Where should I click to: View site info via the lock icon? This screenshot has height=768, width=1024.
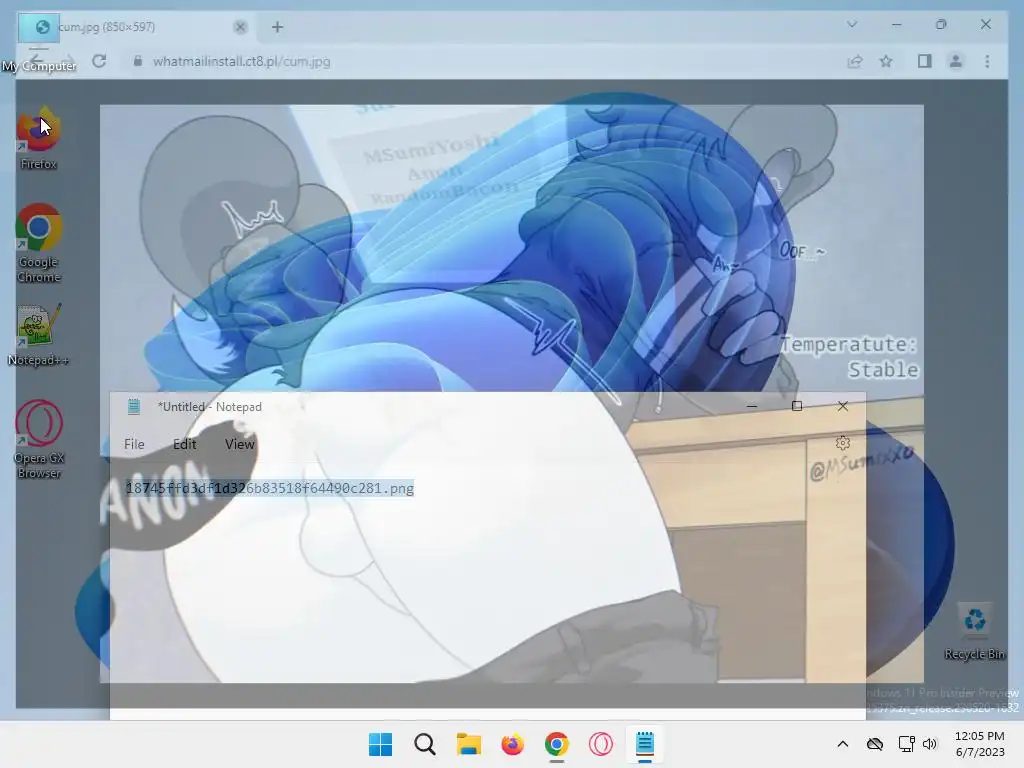coord(138,61)
